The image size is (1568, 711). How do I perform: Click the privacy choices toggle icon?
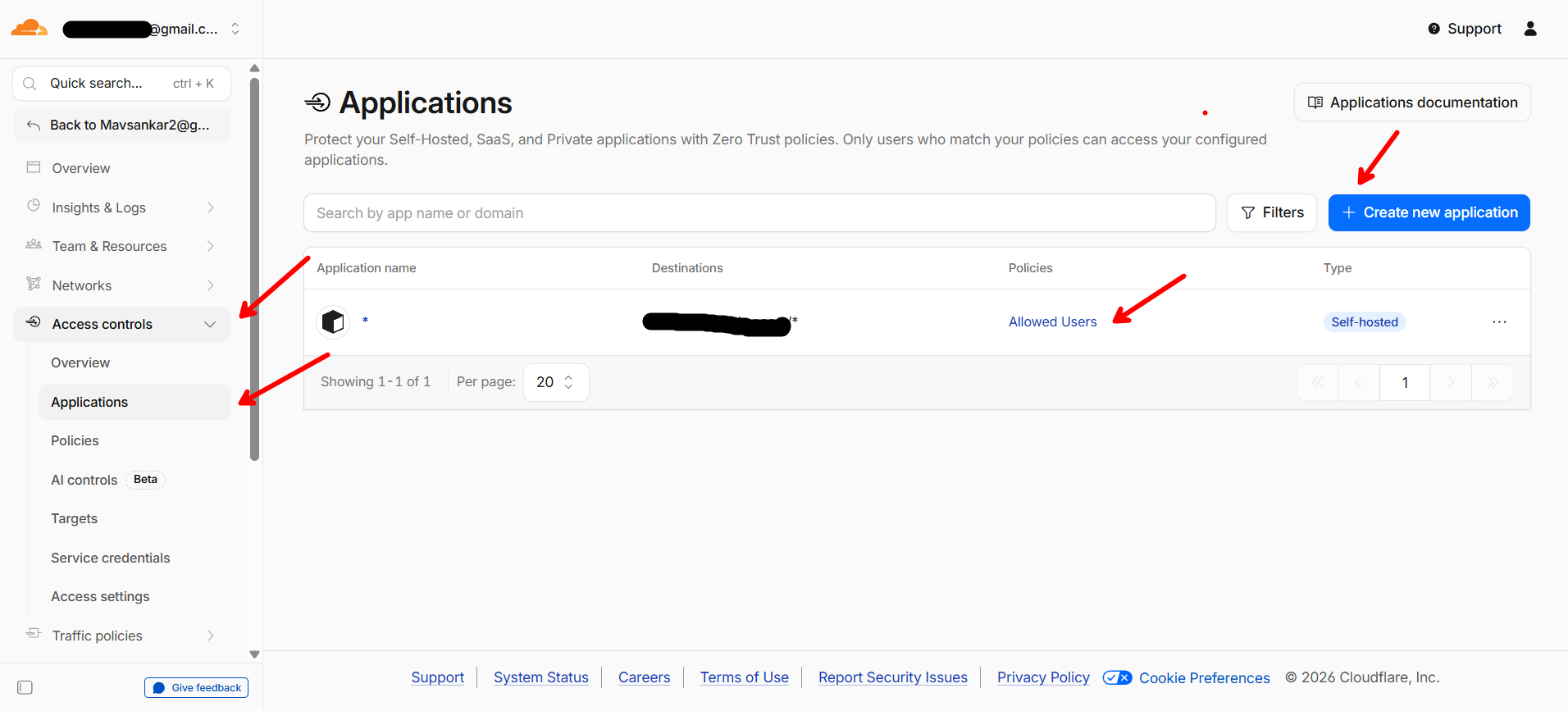coord(1117,677)
